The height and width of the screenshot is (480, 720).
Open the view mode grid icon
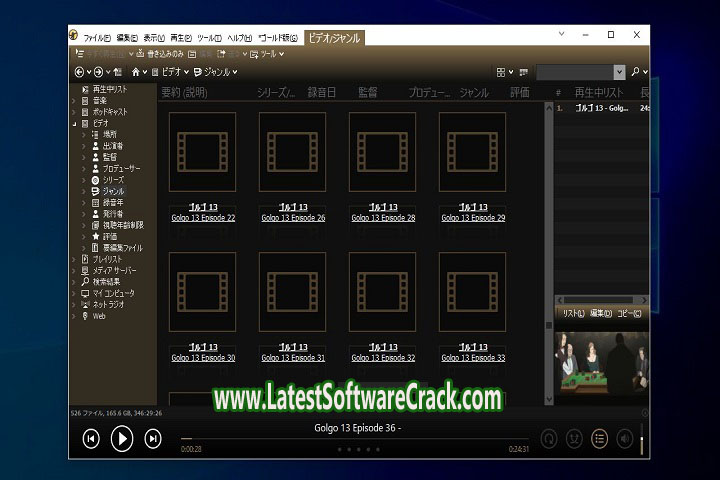point(501,72)
